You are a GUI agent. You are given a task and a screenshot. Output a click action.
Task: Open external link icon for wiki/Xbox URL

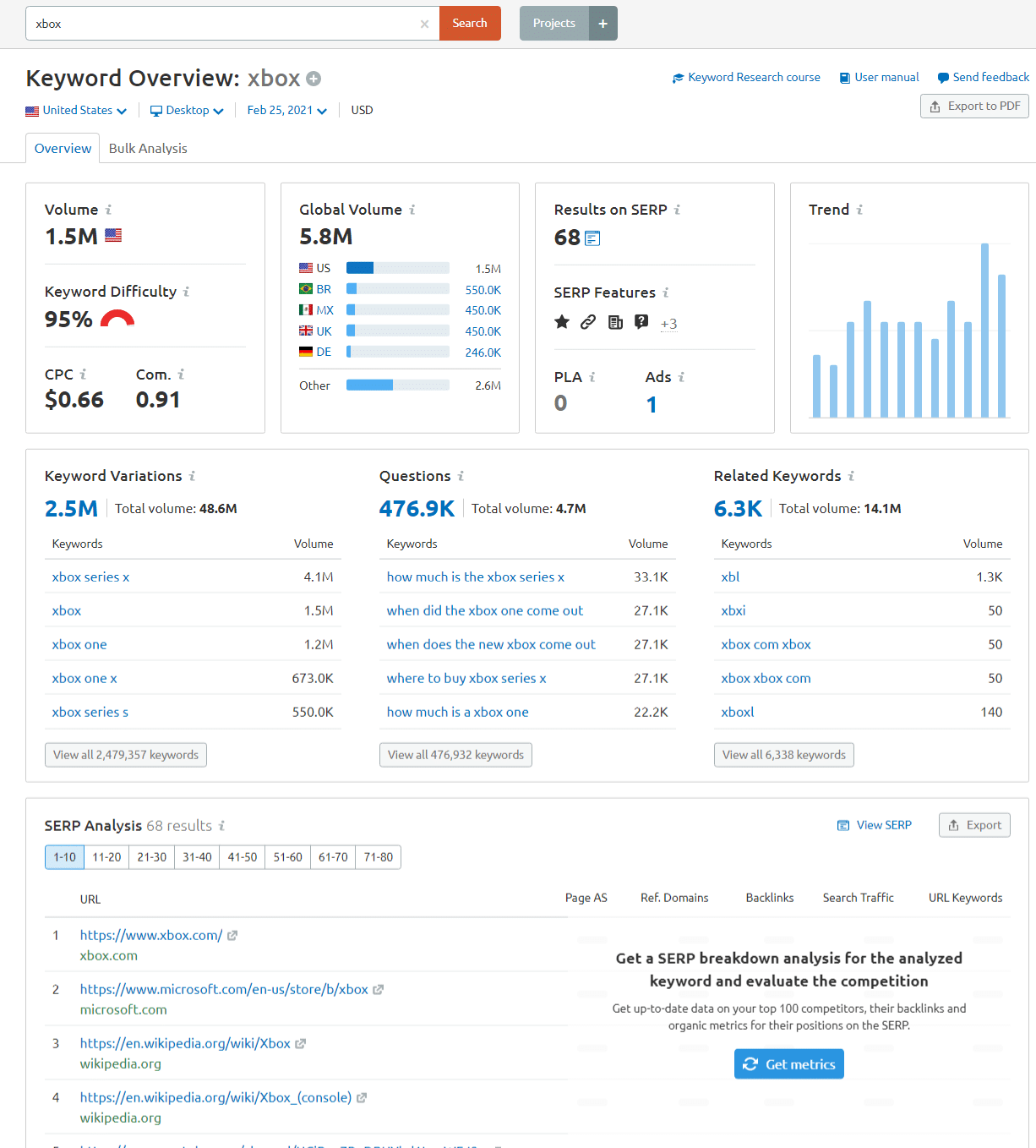301,1044
